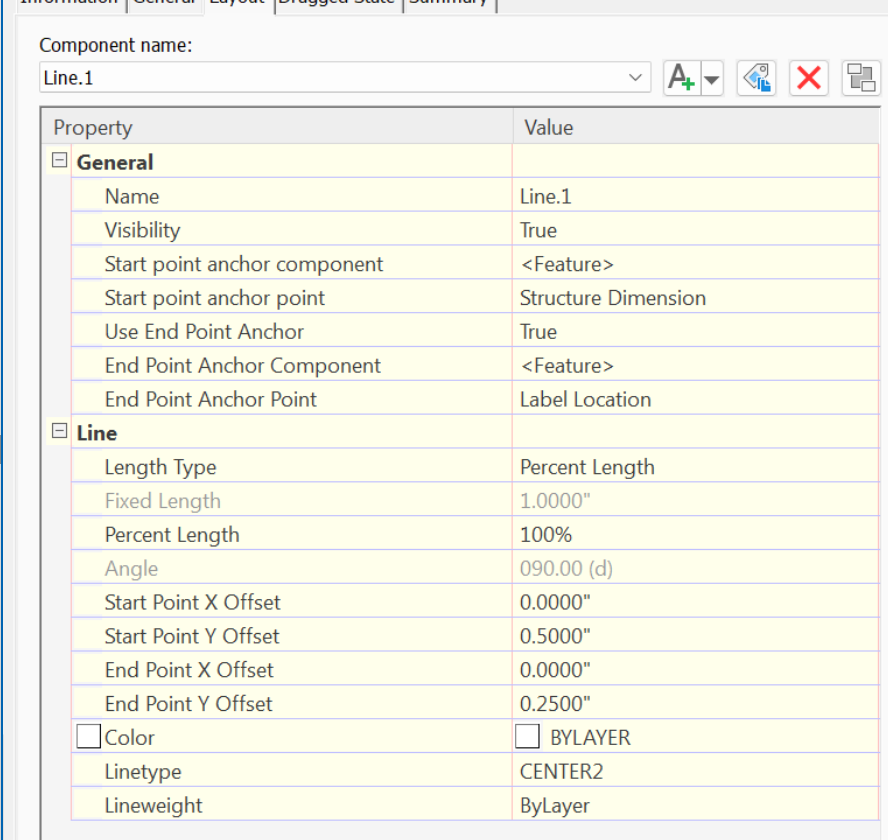The height and width of the screenshot is (840, 888).
Task: Select the General tab
Action: (164, 5)
